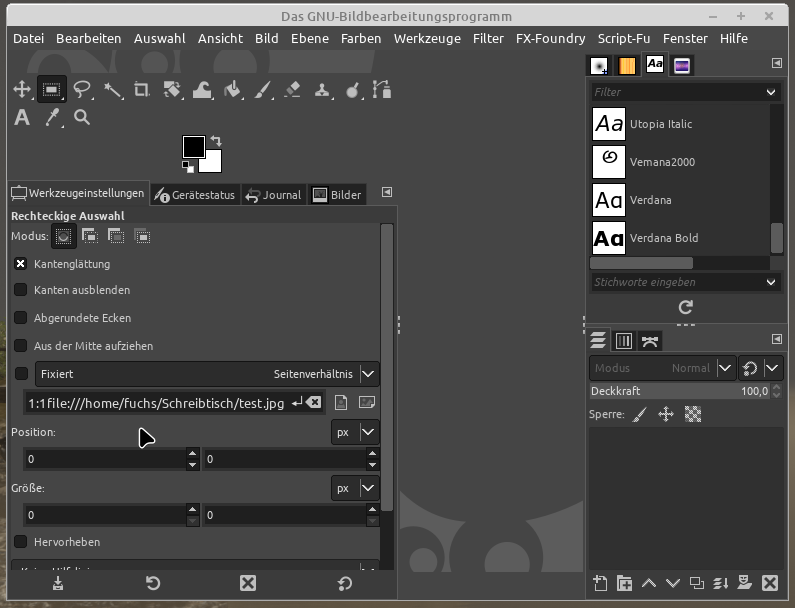Image resolution: width=795 pixels, height=608 pixels.
Task: Open the Script-Fu menu
Action: coord(624,39)
